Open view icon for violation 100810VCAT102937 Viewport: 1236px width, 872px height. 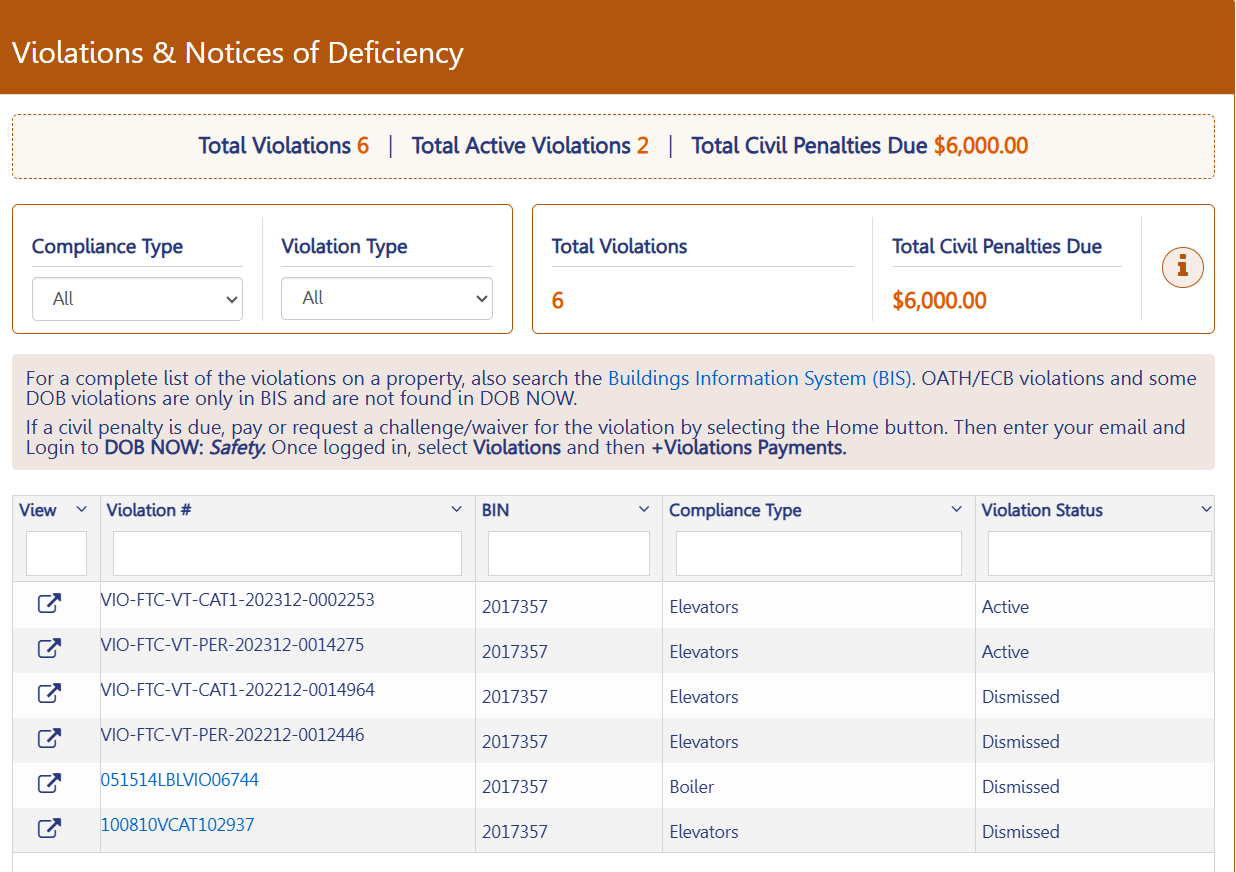[49, 829]
